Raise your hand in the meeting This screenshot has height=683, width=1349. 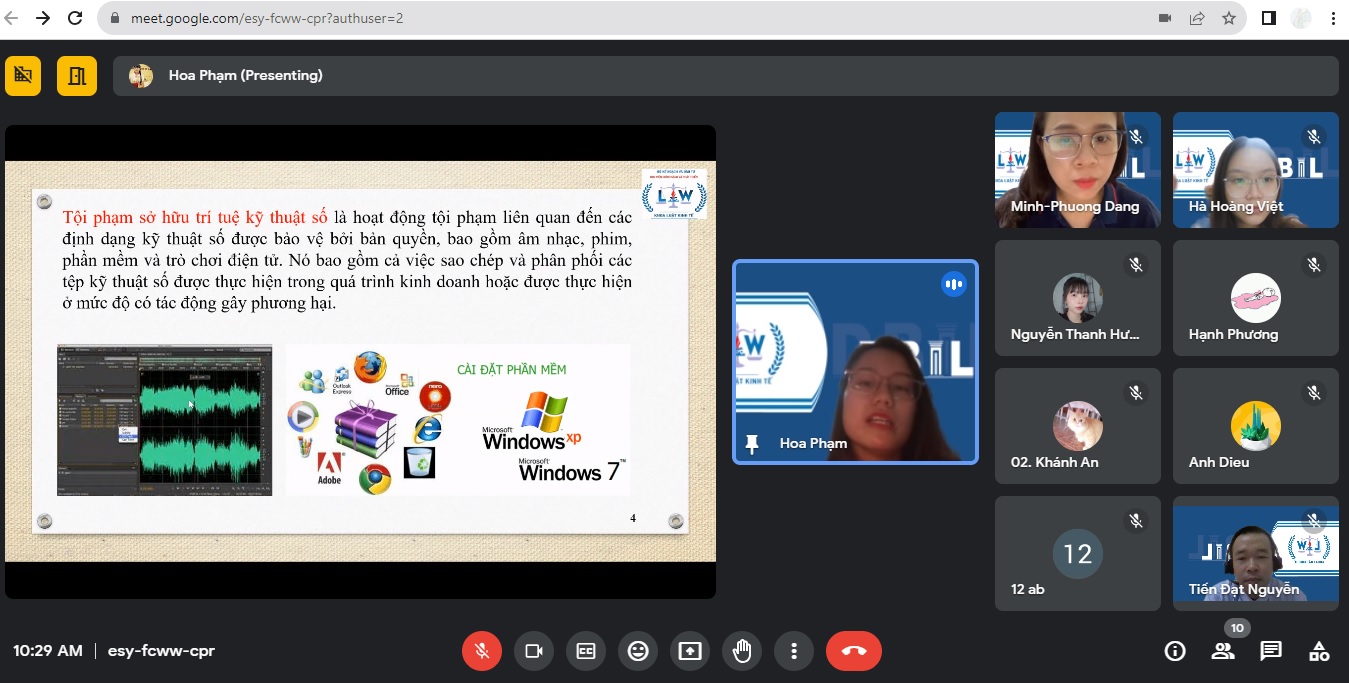tap(742, 651)
